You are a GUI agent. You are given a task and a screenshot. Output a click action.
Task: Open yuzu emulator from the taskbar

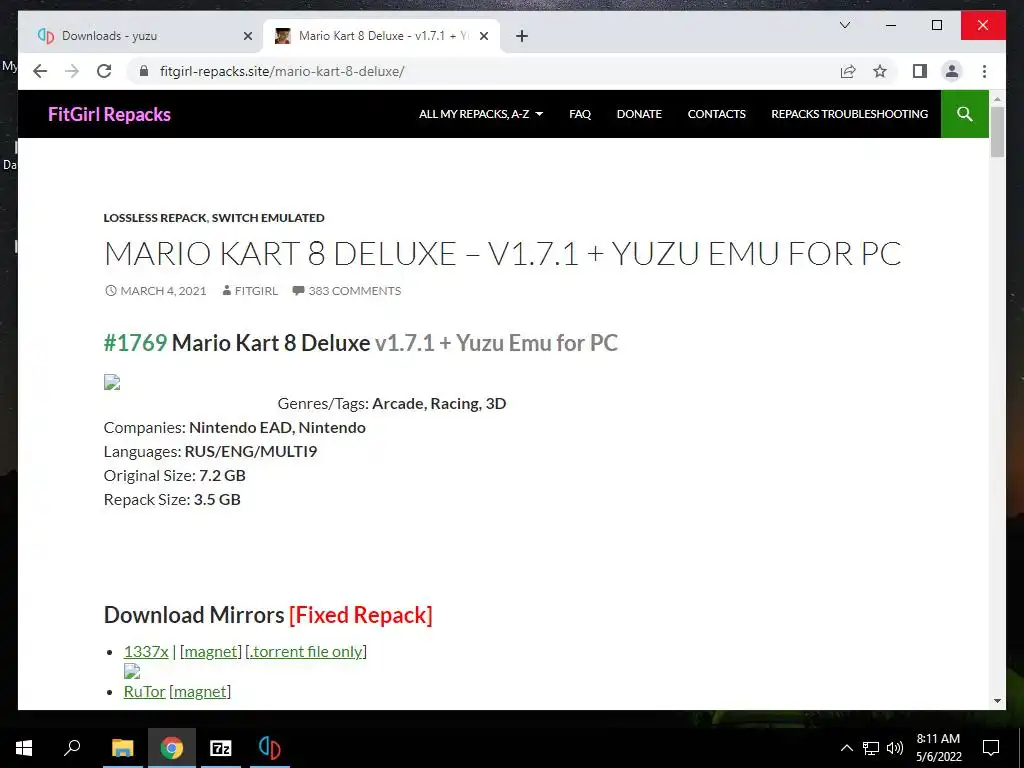click(x=269, y=748)
